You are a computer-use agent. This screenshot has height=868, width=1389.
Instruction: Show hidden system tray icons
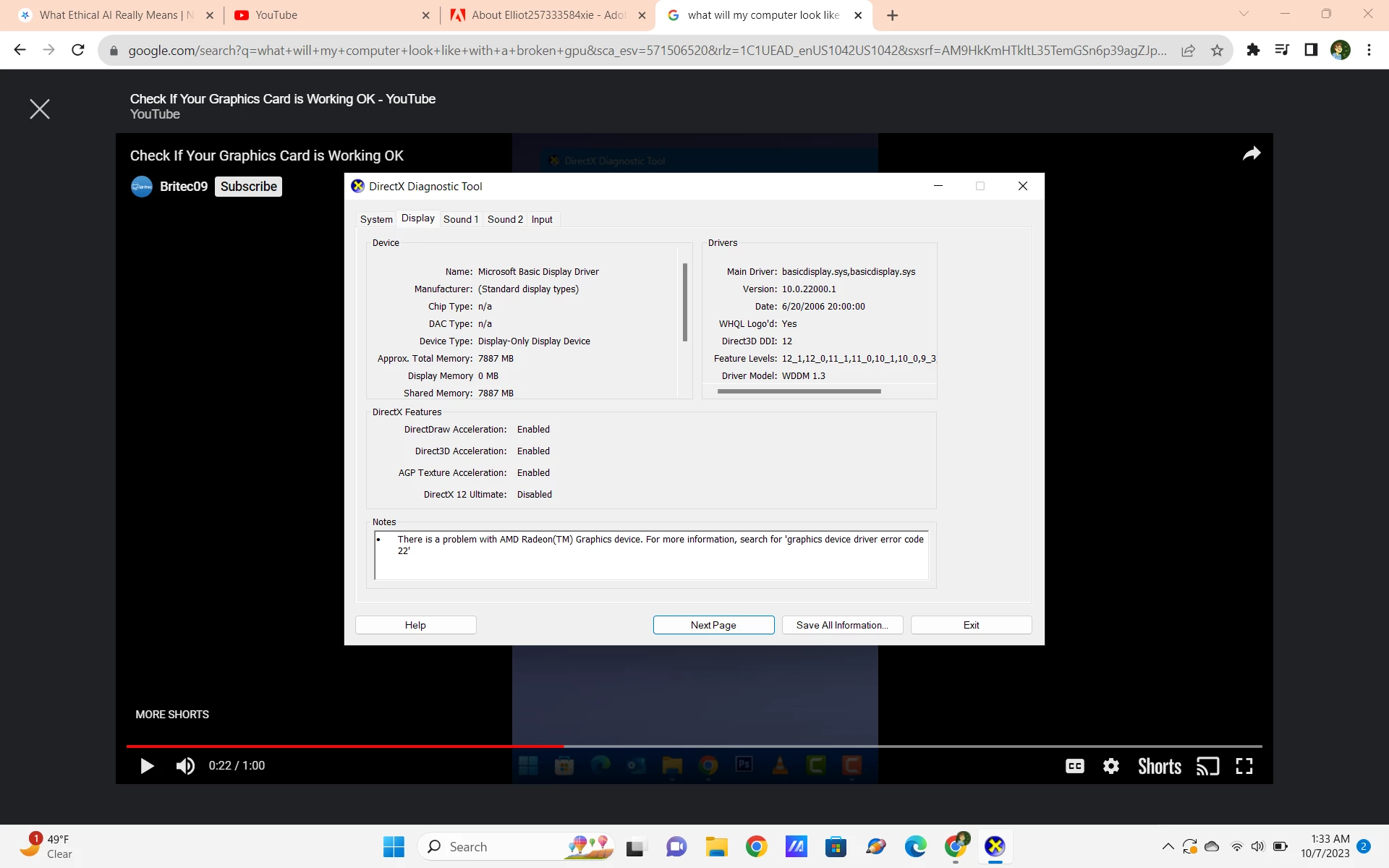1168,846
